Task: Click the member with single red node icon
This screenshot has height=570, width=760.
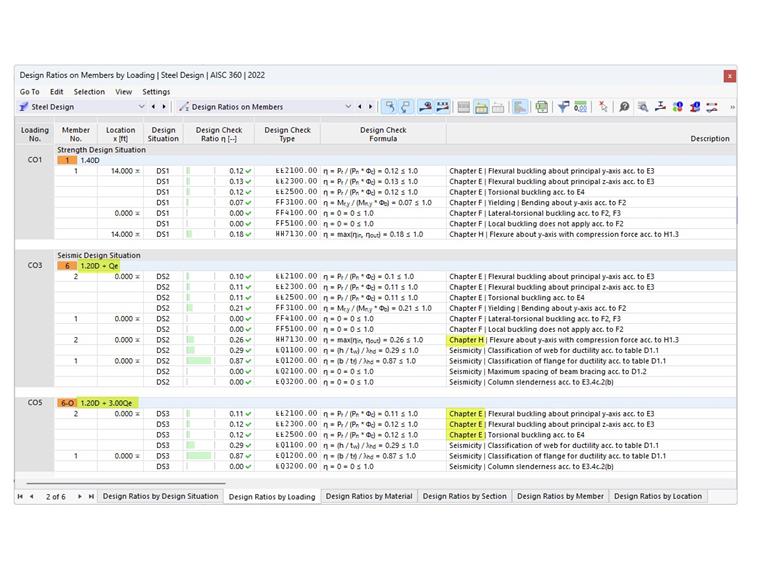Action: pyautogui.click(x=425, y=107)
